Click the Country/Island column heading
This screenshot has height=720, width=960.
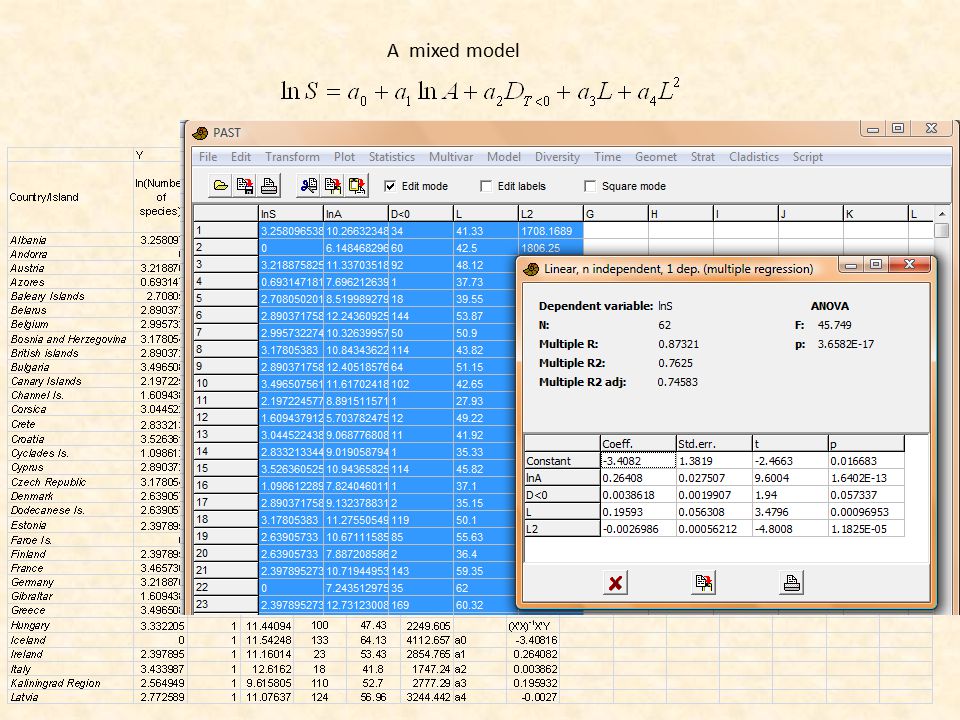[44, 197]
